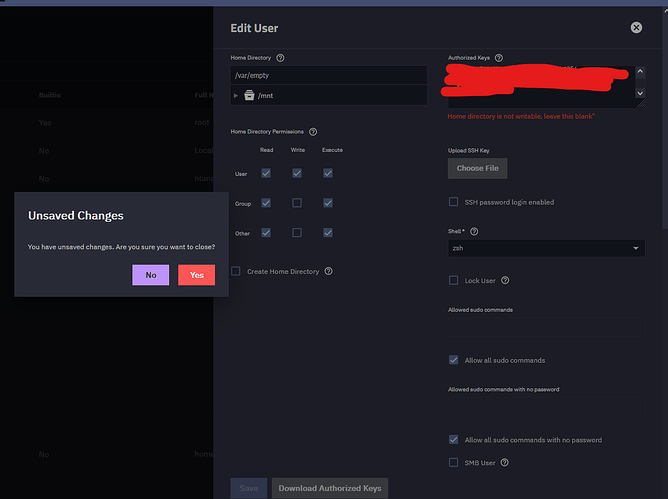Click Download Authorized Keys button
Screen dimensions: 668x499
click(x=330, y=488)
